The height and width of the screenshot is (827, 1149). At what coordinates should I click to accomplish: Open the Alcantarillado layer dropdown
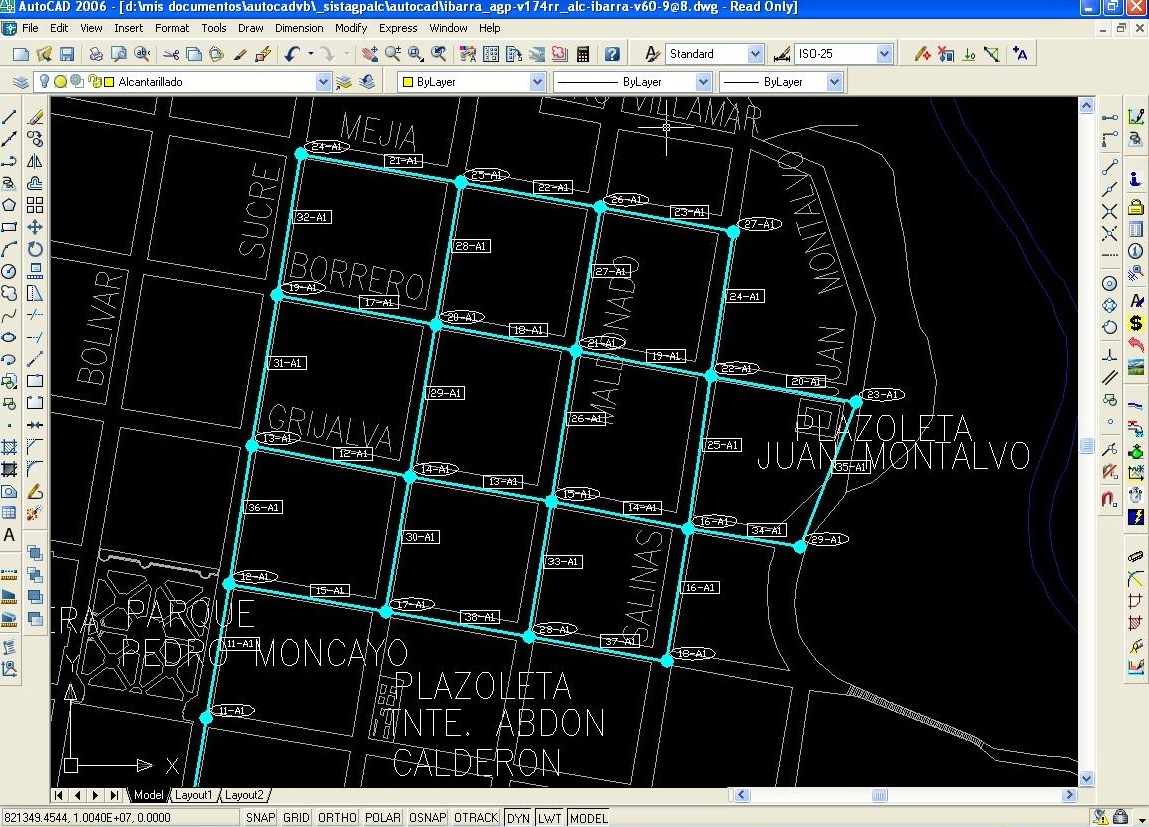[323, 82]
